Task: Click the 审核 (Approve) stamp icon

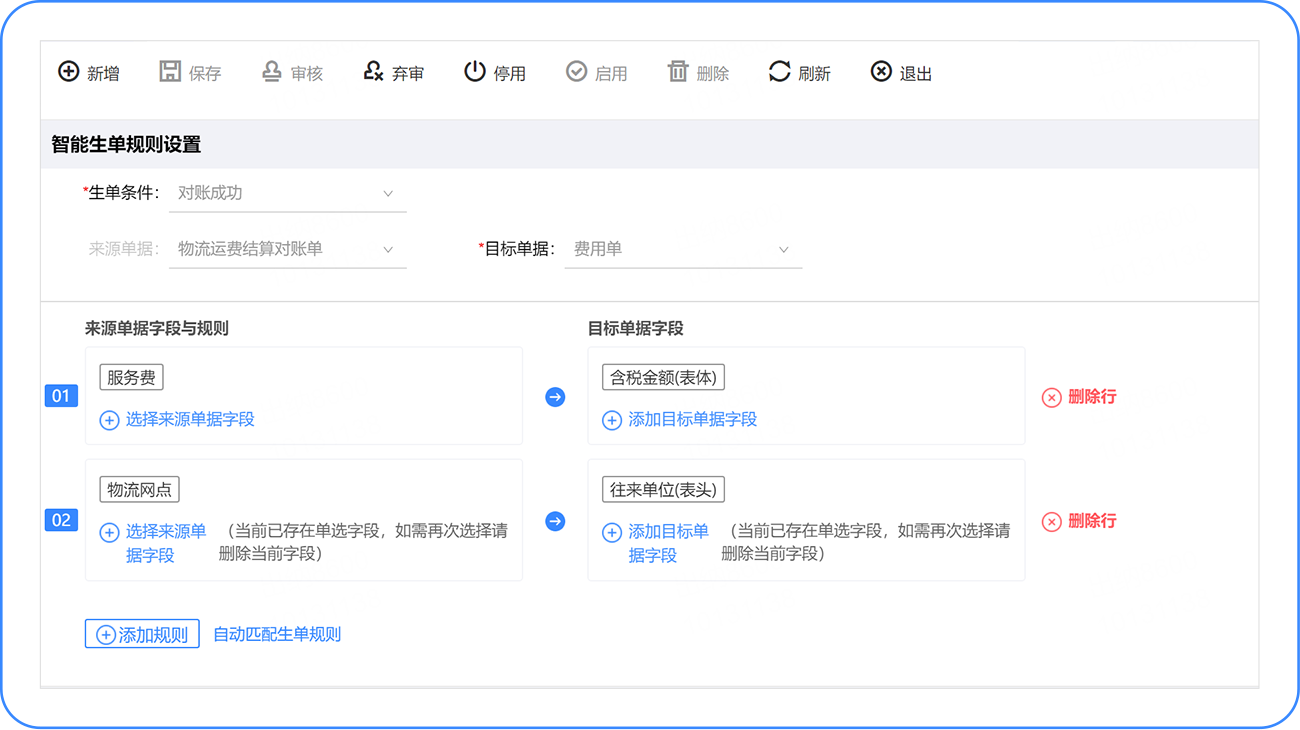Action: tap(271, 72)
